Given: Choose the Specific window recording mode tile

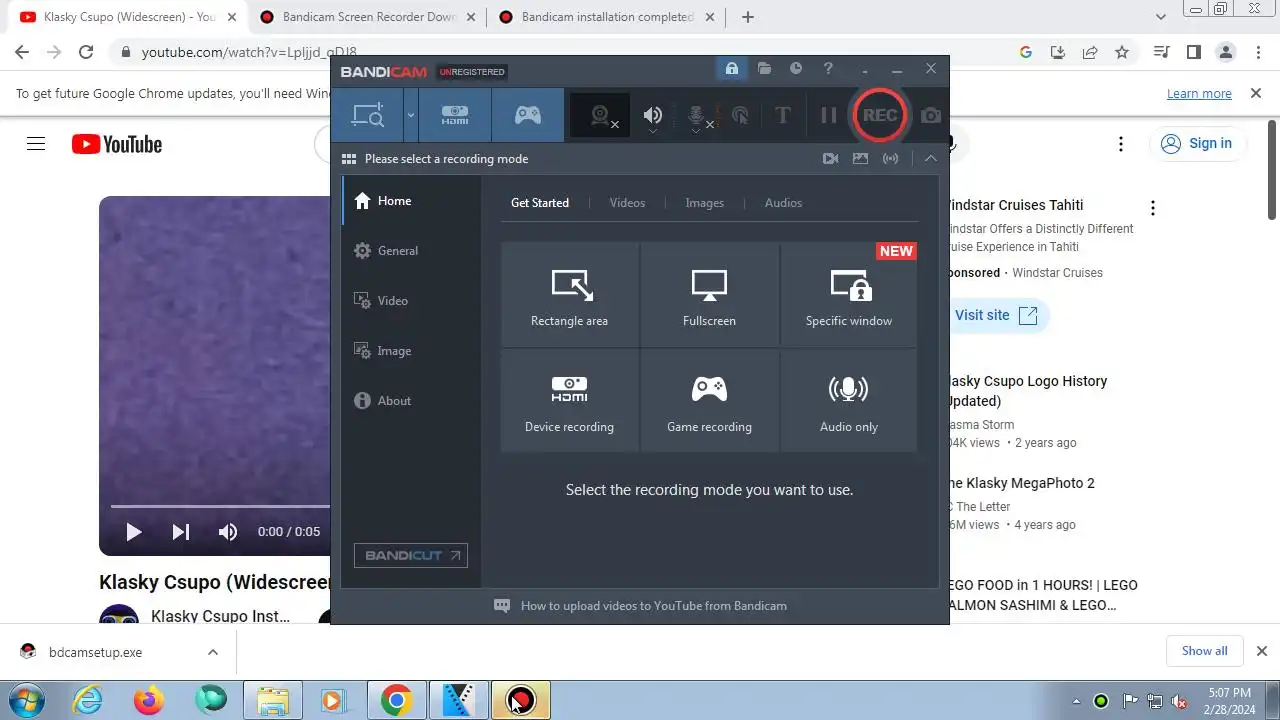Looking at the screenshot, I should click(849, 295).
